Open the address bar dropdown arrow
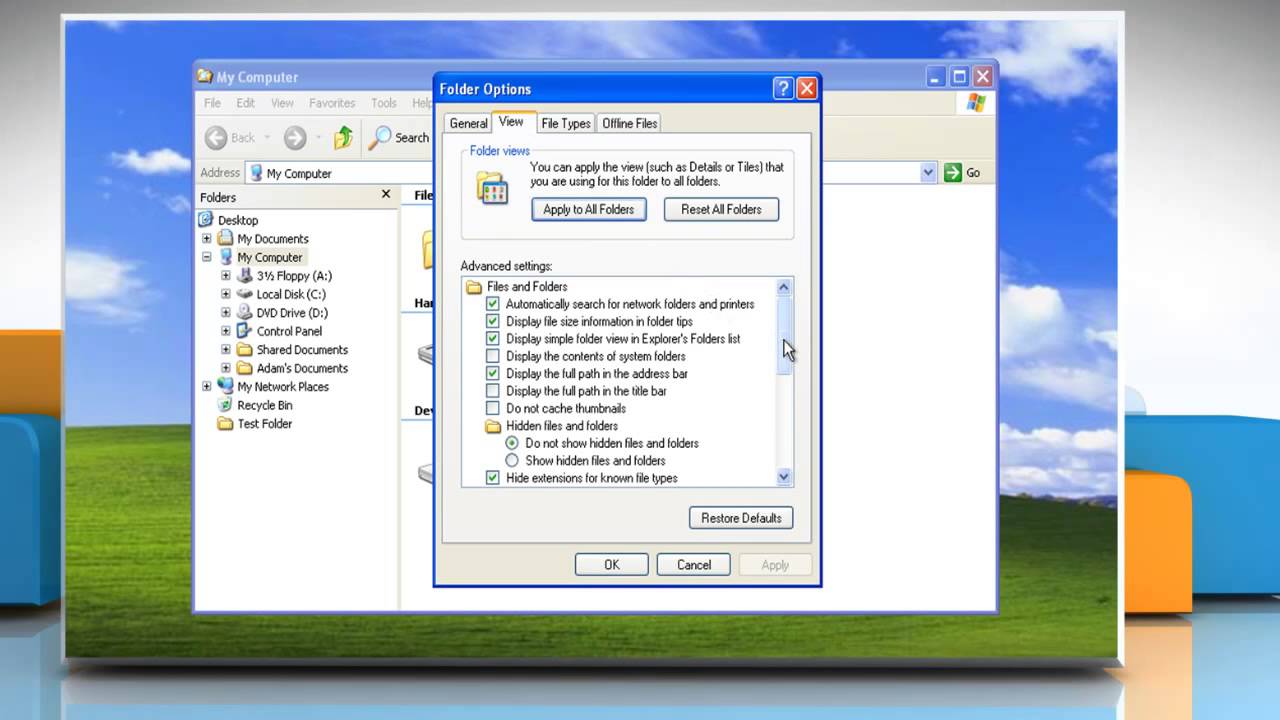This screenshot has width=1280, height=720. [x=928, y=173]
